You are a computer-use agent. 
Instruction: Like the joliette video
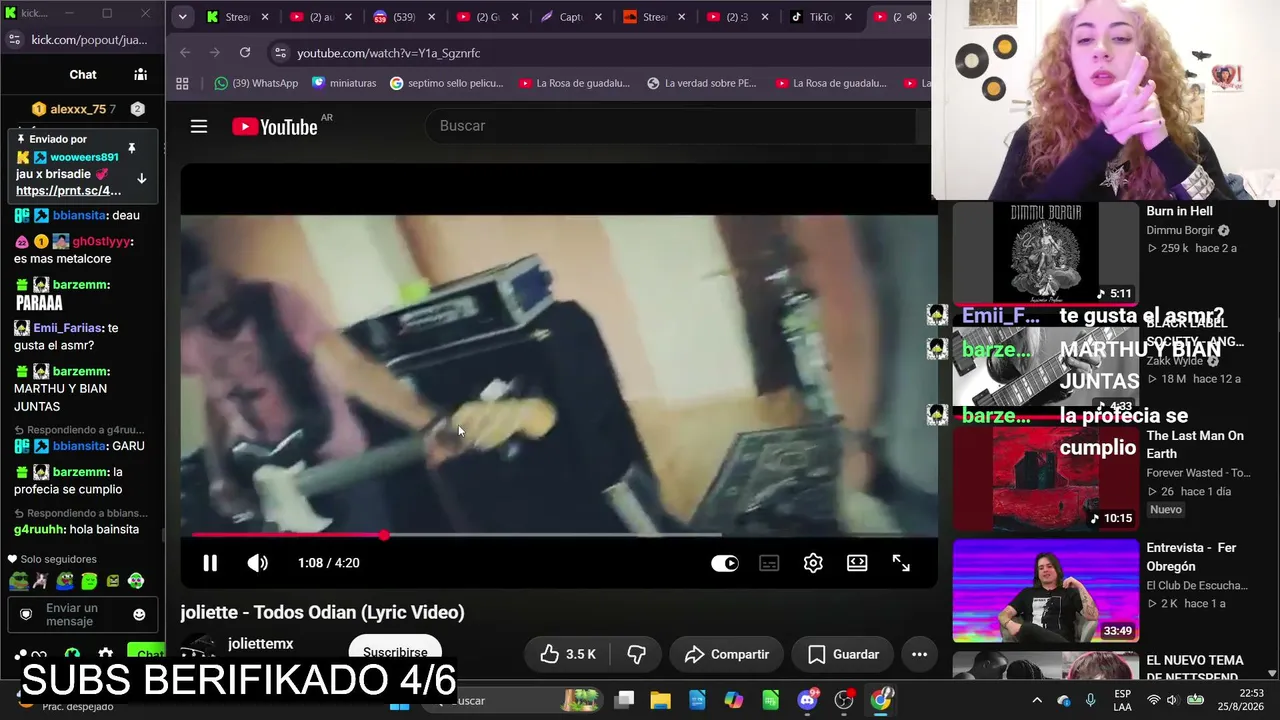(x=567, y=654)
